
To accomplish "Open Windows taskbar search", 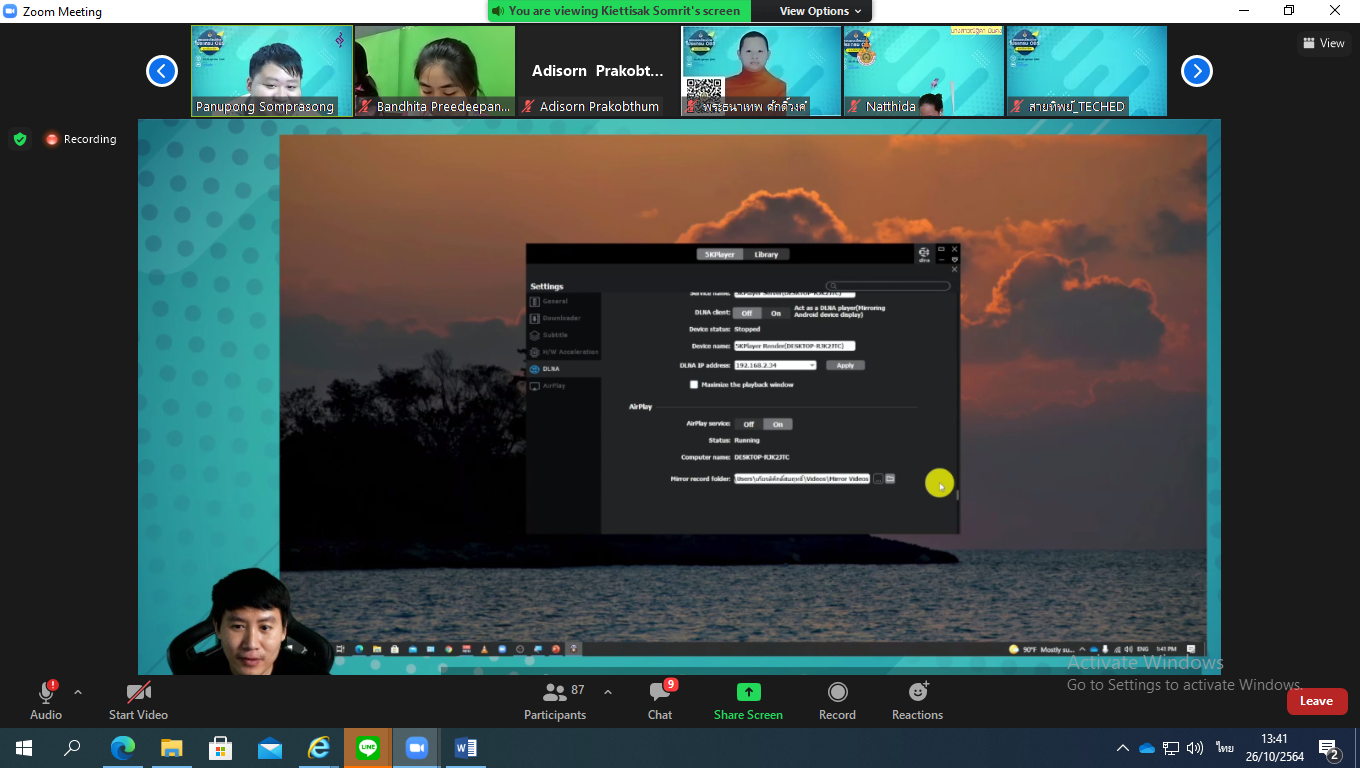I will (72, 747).
